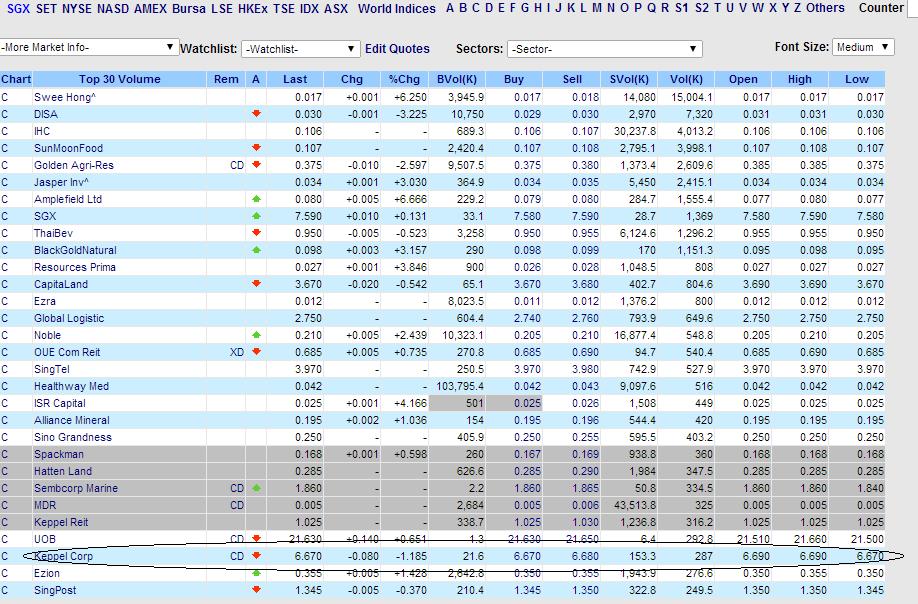Click red down arrow on SingPost row

(x=256, y=589)
